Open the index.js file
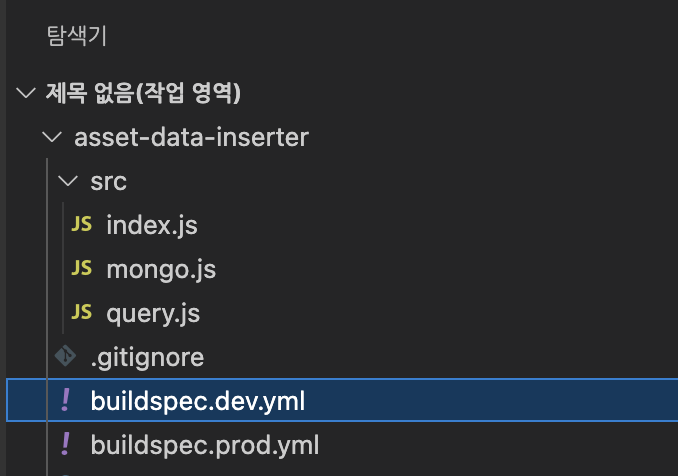The width and height of the screenshot is (678, 476). click(151, 225)
